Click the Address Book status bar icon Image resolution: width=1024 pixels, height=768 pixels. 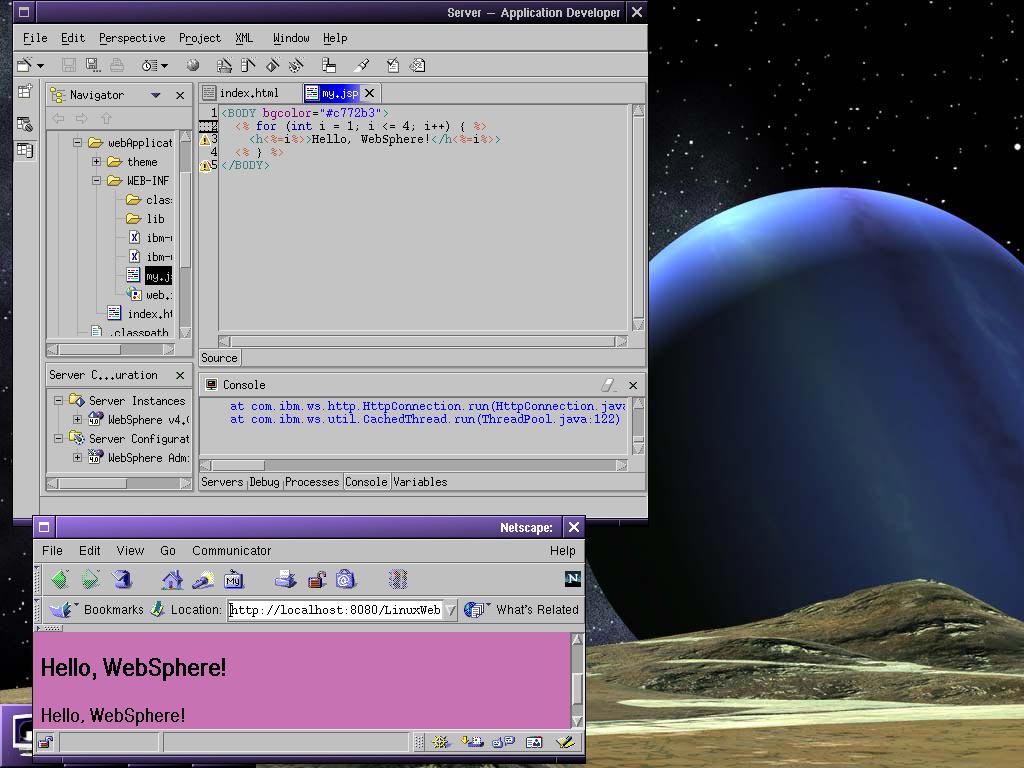pyautogui.click(x=534, y=742)
